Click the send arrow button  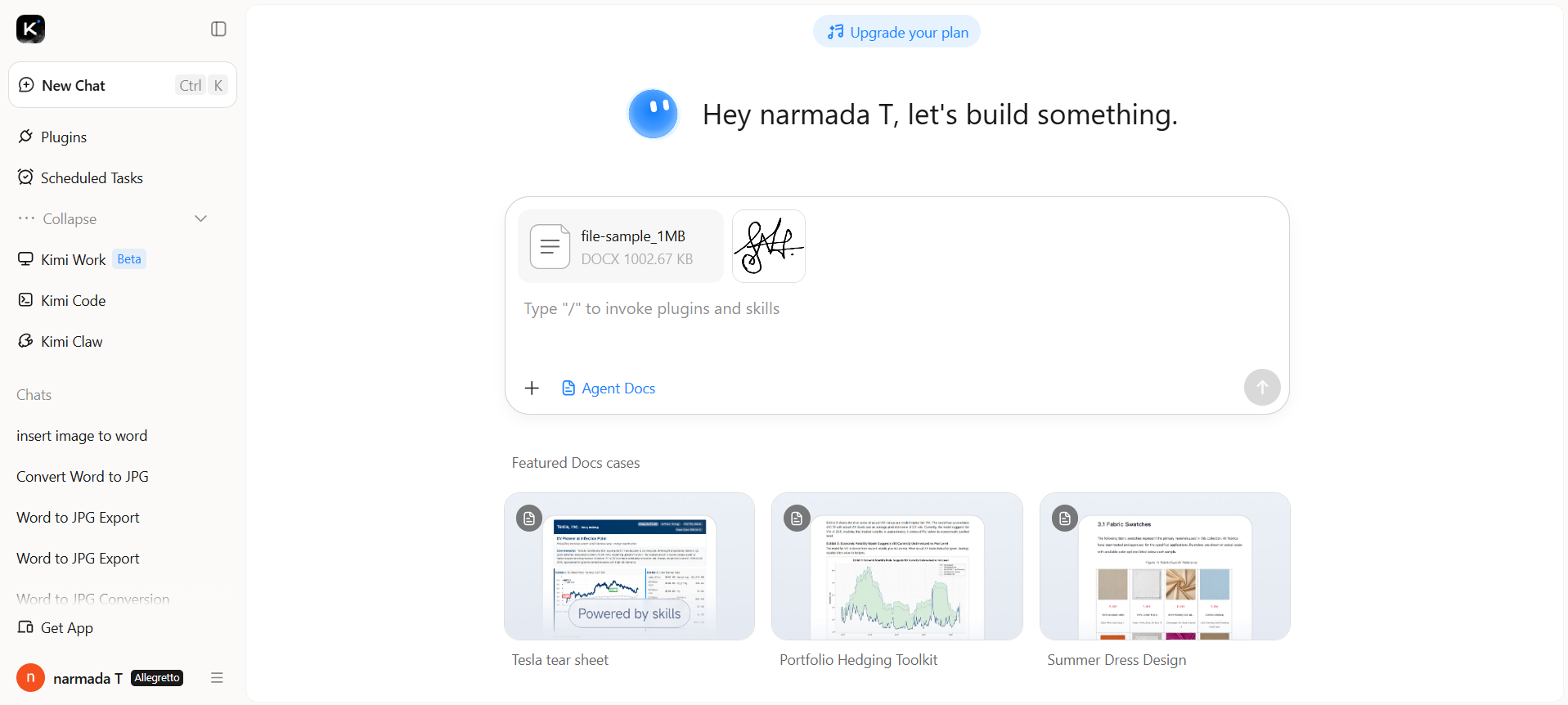pos(1262,387)
